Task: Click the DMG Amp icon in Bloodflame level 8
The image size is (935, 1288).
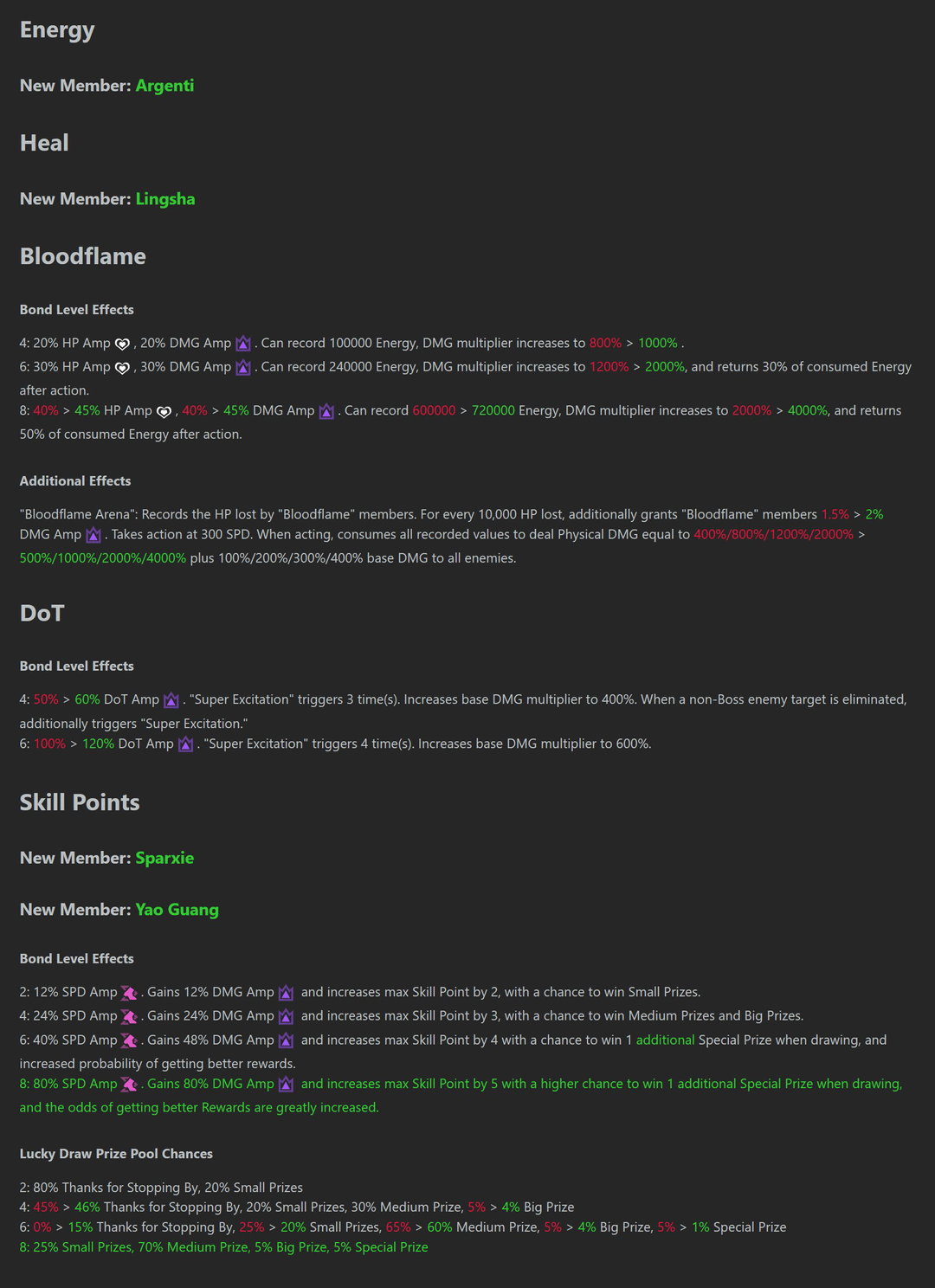Action: tap(326, 411)
